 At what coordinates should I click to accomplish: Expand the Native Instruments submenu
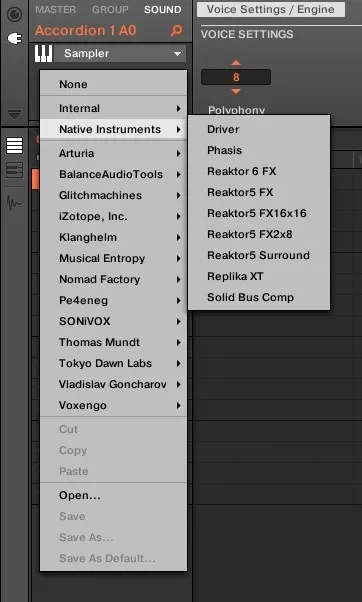(x=114, y=129)
